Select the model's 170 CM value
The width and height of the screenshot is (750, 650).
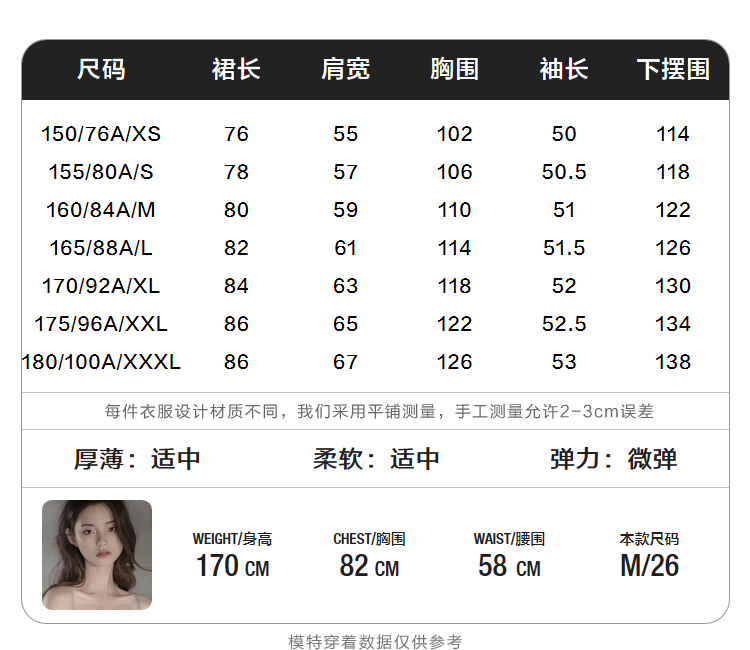[x=232, y=566]
